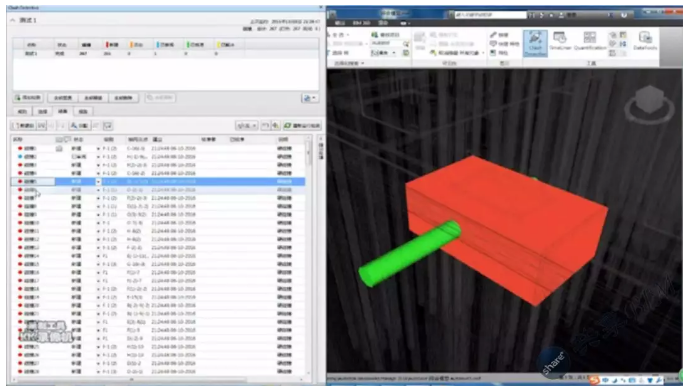The height and width of the screenshot is (392, 686).
Task: Switch to the 选择 select tab
Action: click(x=42, y=112)
